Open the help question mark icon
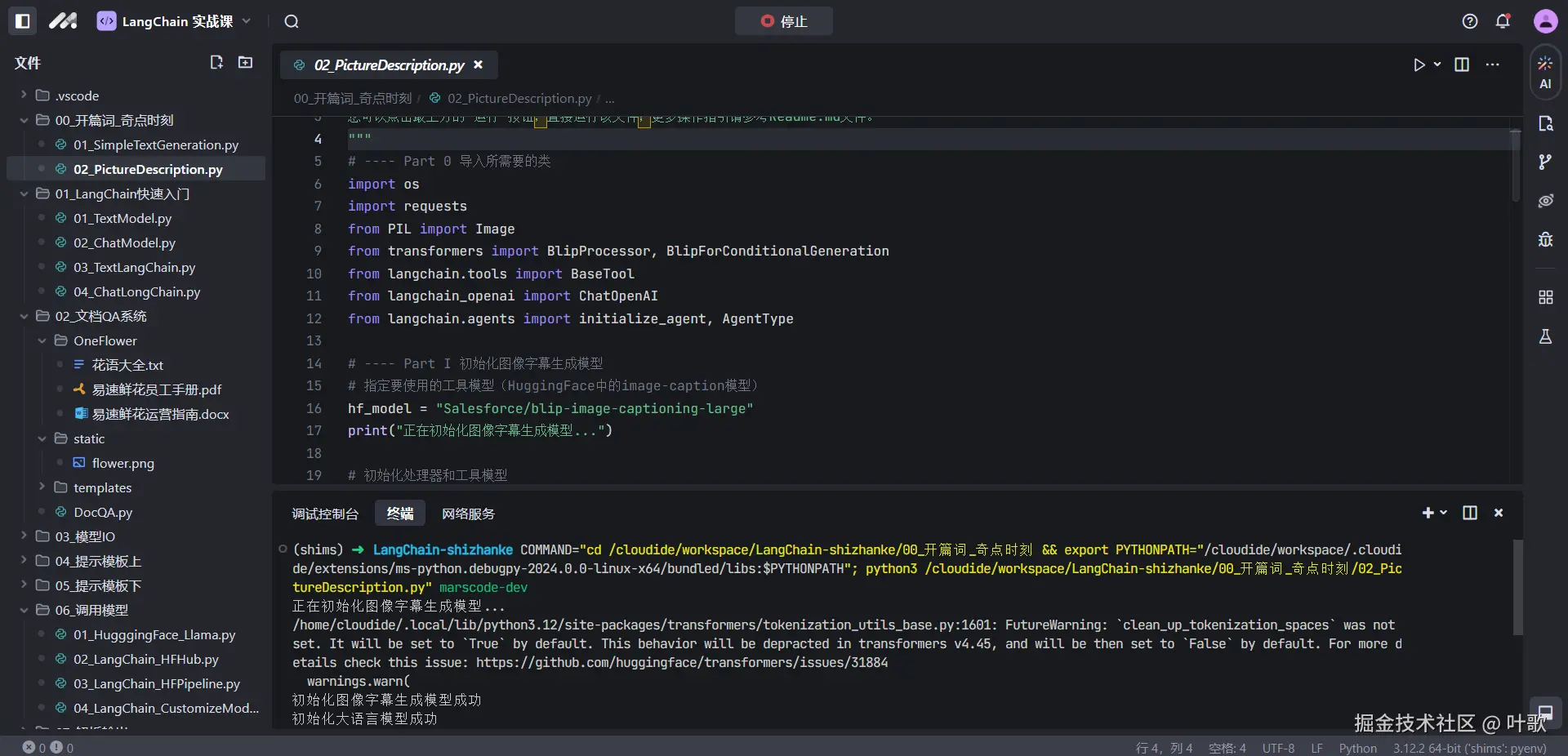Screen dimensions: 1568x756 coord(1470,21)
